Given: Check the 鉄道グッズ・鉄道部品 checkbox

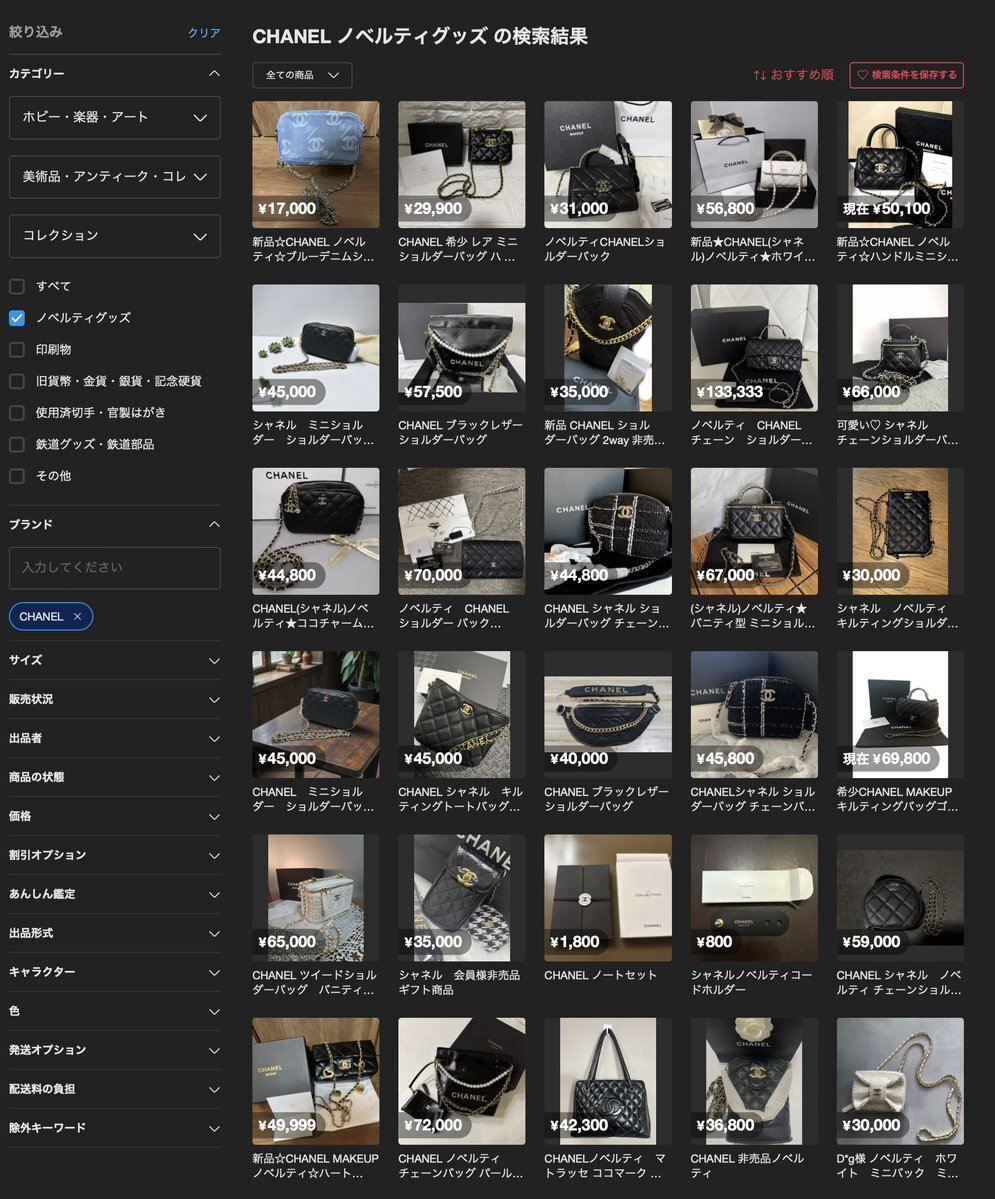Looking at the screenshot, I should tap(17, 444).
